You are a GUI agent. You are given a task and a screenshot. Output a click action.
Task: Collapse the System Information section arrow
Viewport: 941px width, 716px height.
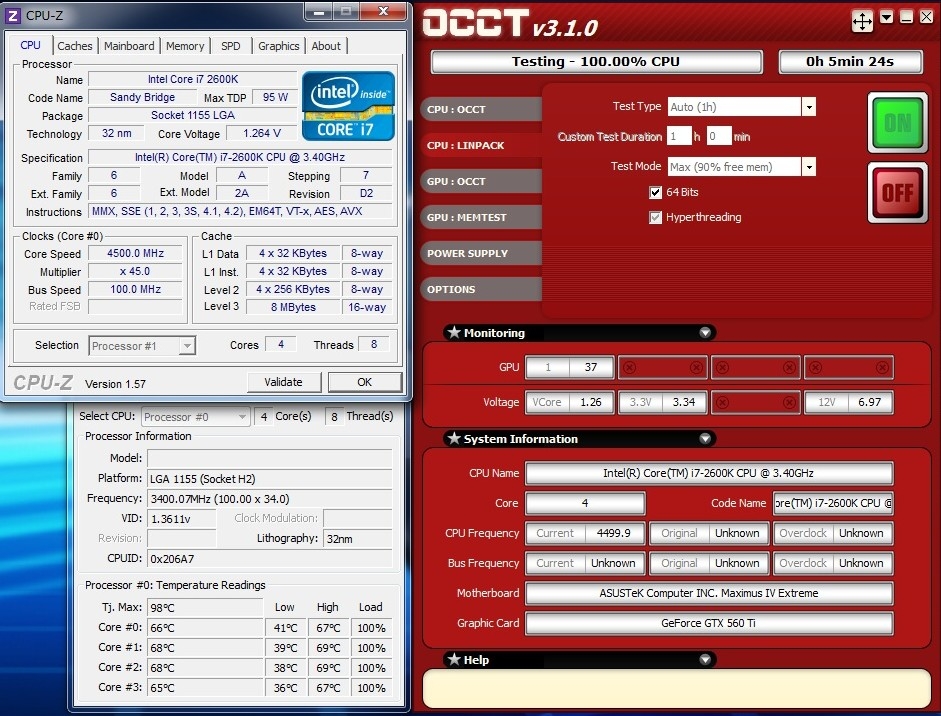click(x=705, y=438)
